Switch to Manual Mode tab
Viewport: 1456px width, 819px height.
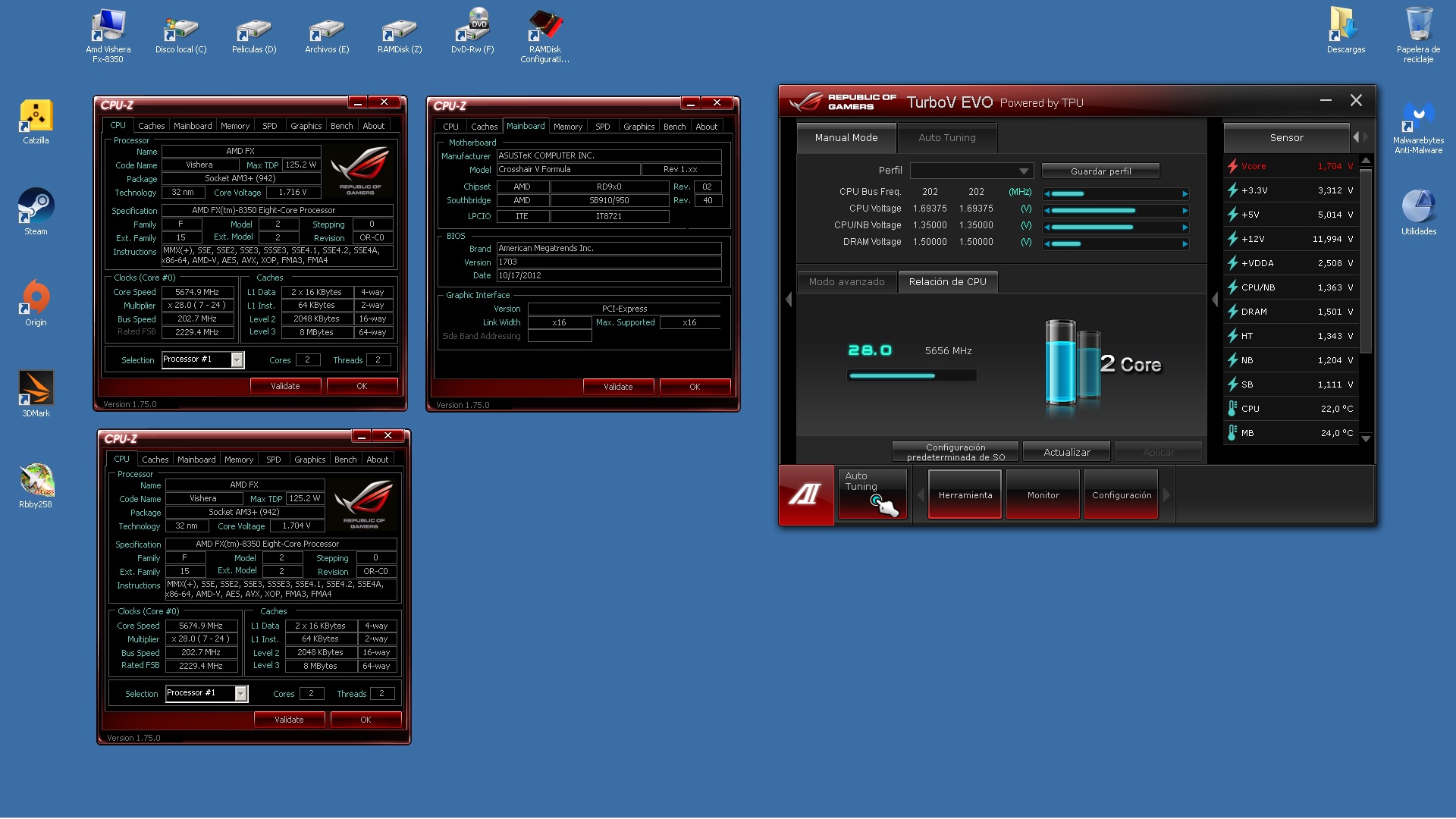(x=846, y=137)
